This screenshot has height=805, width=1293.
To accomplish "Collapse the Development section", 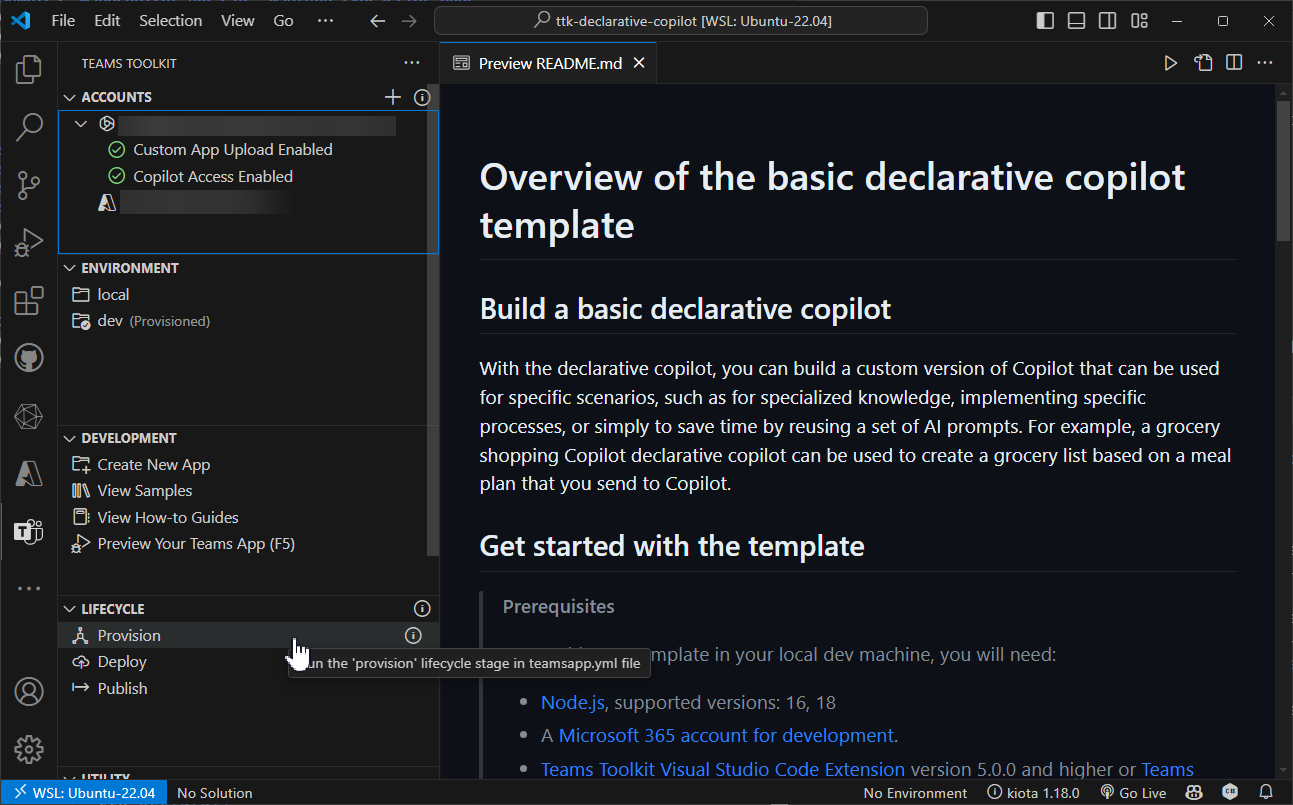I will pos(70,438).
